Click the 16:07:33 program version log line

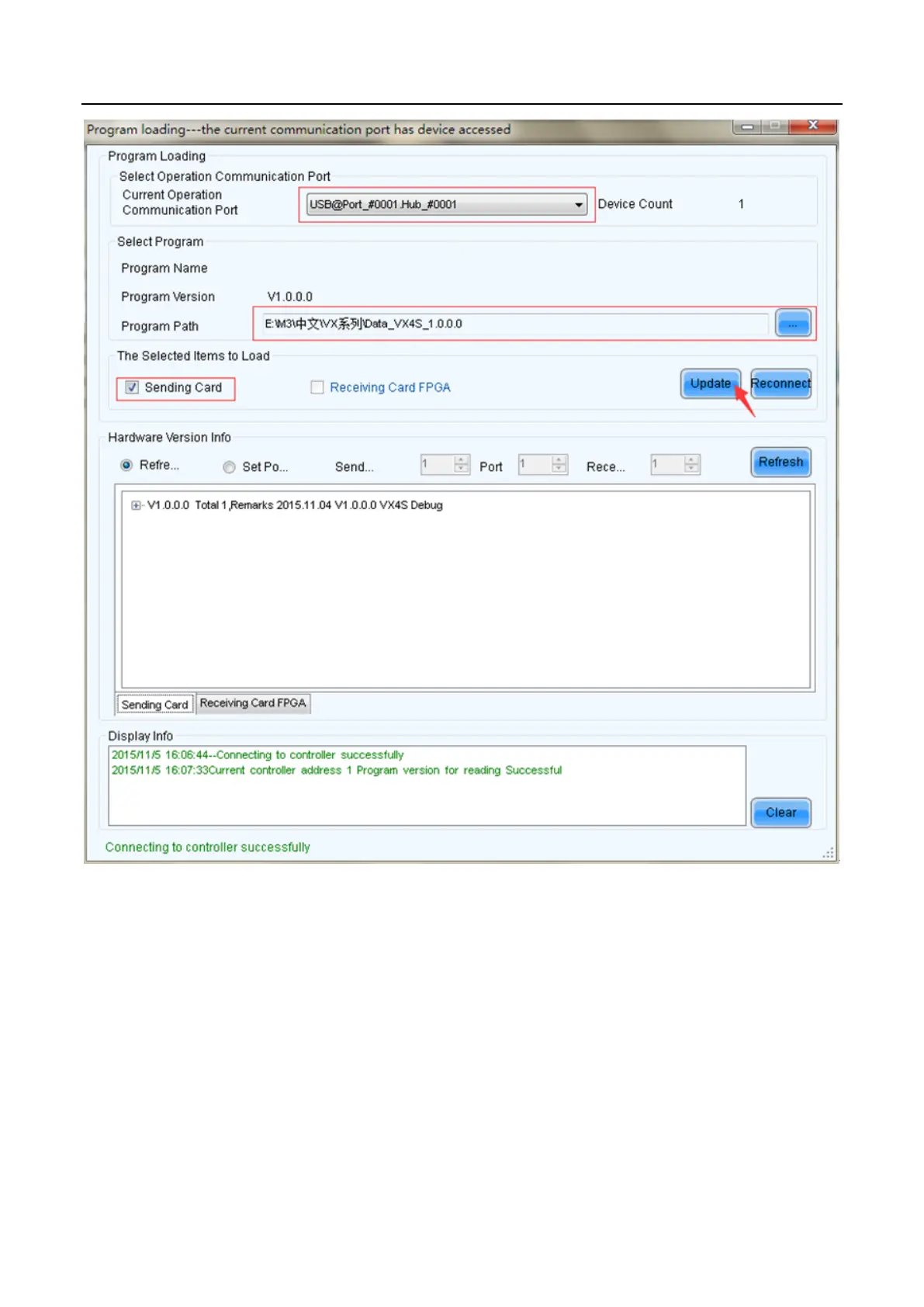pos(337,771)
